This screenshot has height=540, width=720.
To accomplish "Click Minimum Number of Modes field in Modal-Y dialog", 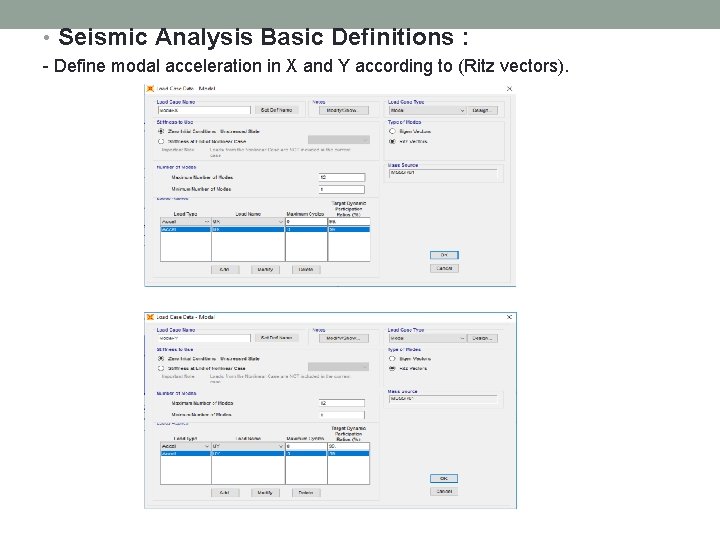I will [342, 415].
